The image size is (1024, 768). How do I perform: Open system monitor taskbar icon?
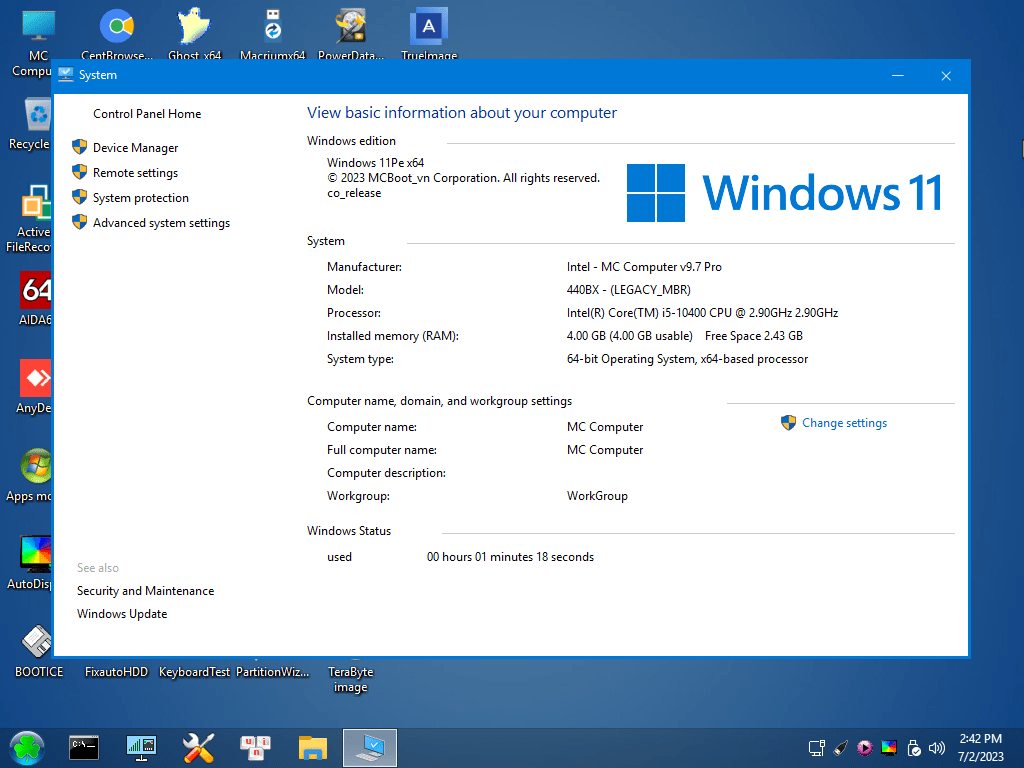click(x=141, y=748)
